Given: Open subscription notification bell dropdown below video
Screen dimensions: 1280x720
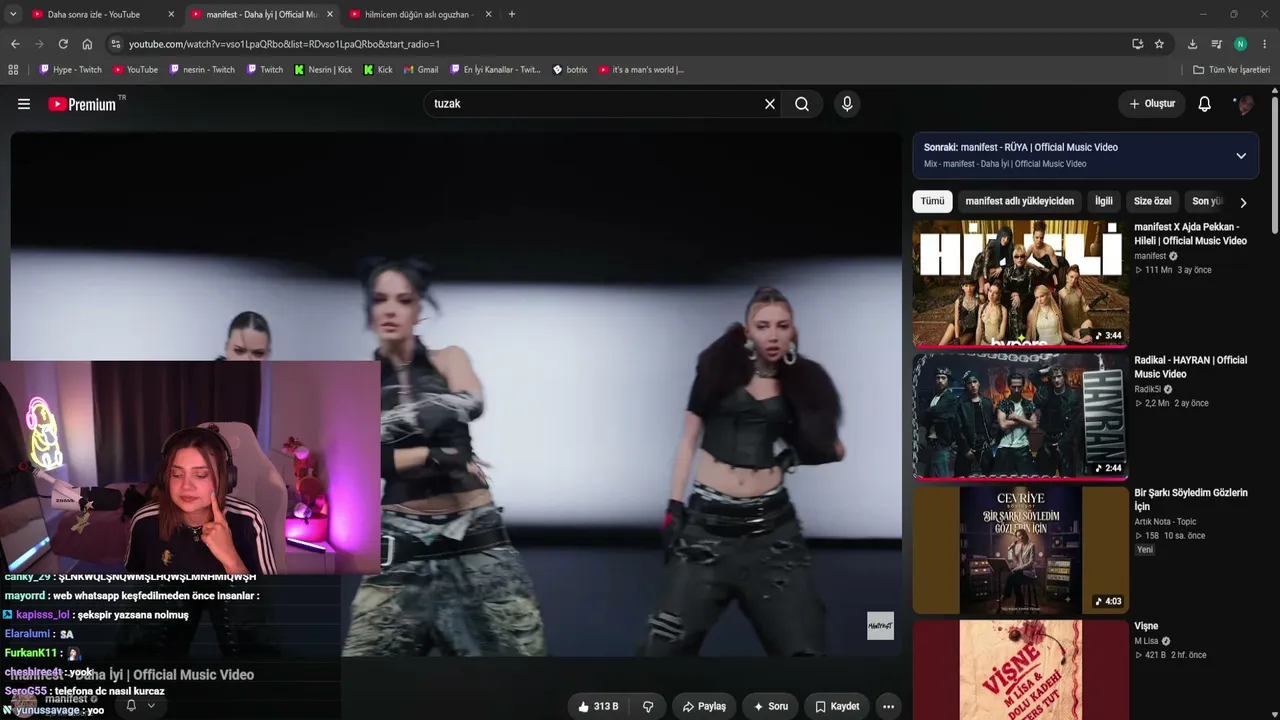Looking at the screenshot, I should point(139,705).
